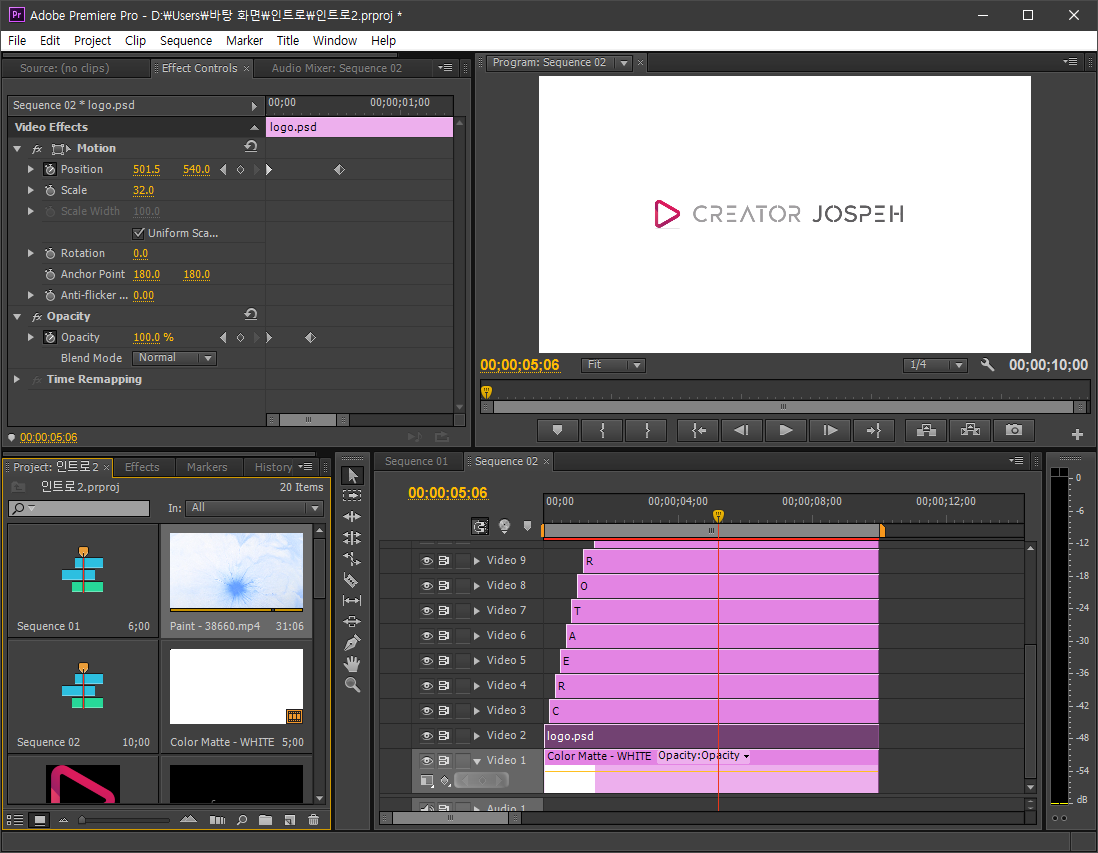Open the Project panel In: All dropdown
1098x853 pixels.
pos(254,508)
